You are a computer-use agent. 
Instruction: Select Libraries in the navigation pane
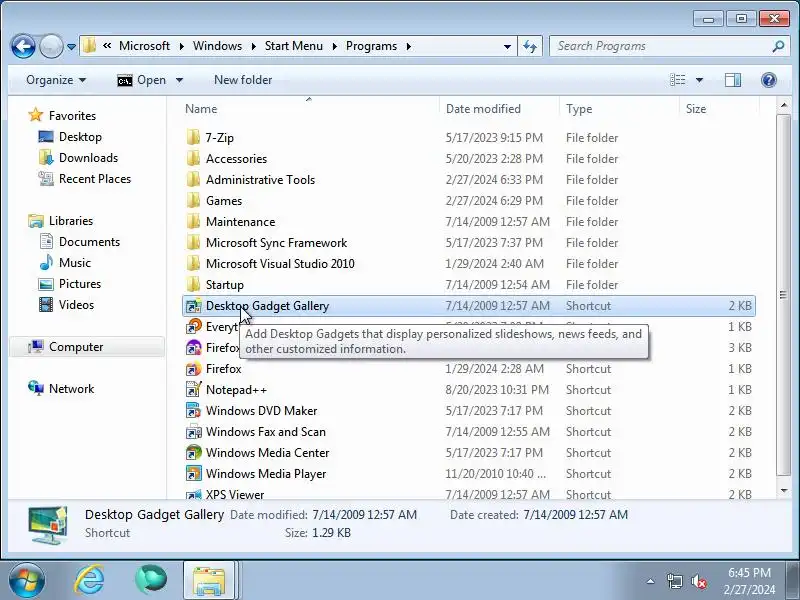tap(70, 220)
